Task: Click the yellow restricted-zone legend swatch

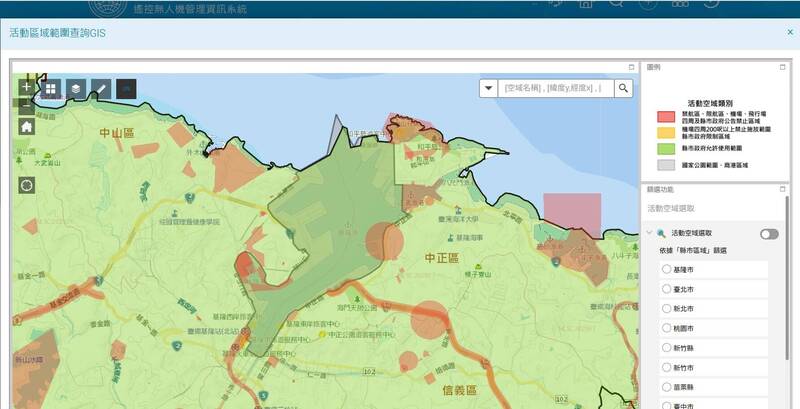Action: pyautogui.click(x=666, y=133)
